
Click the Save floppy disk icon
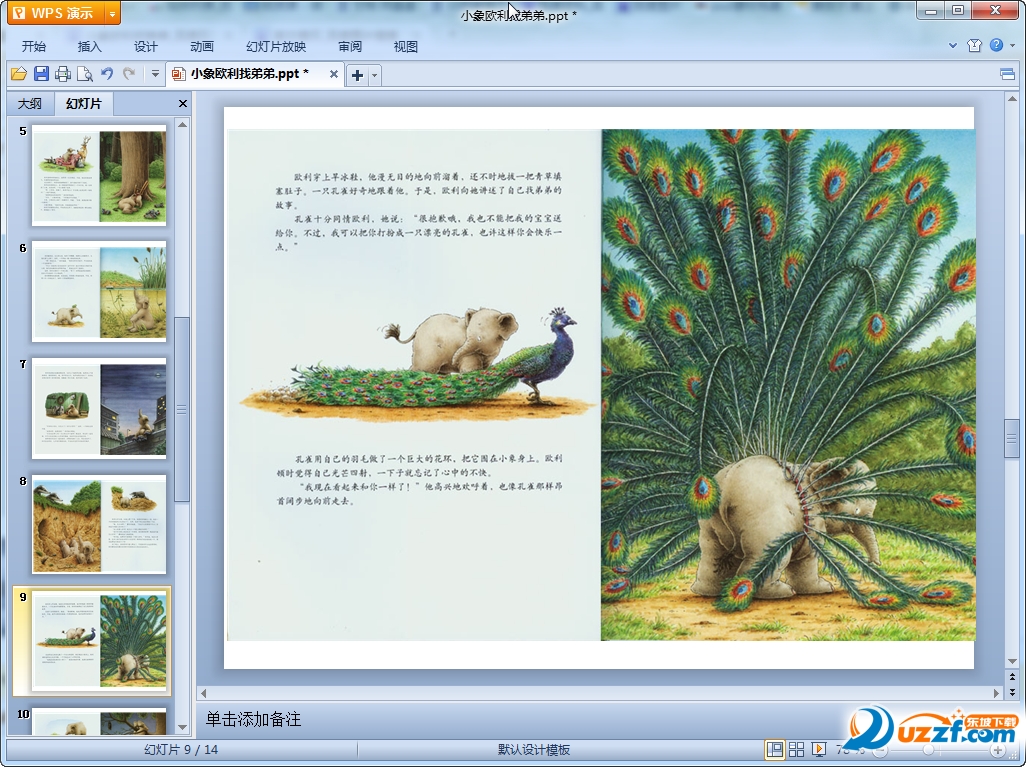click(x=41, y=74)
